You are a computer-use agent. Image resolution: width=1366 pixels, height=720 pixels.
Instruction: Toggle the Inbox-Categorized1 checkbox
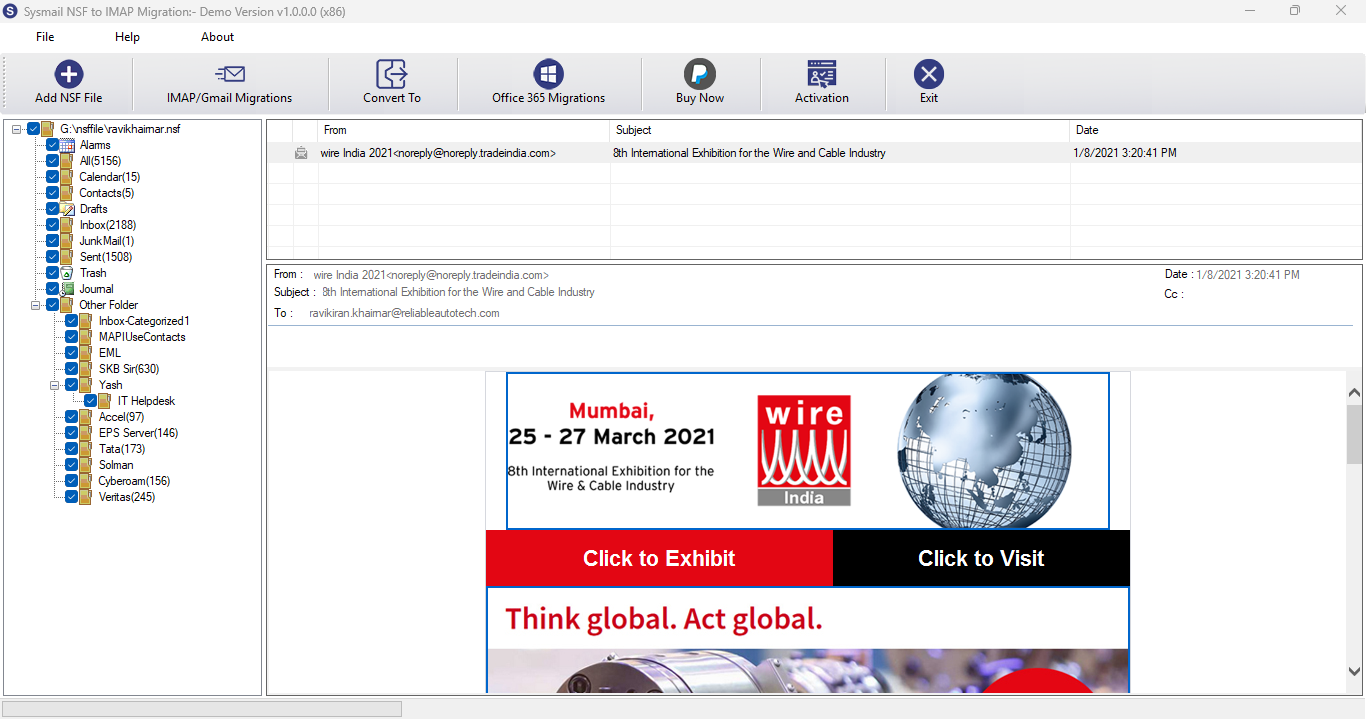click(72, 321)
